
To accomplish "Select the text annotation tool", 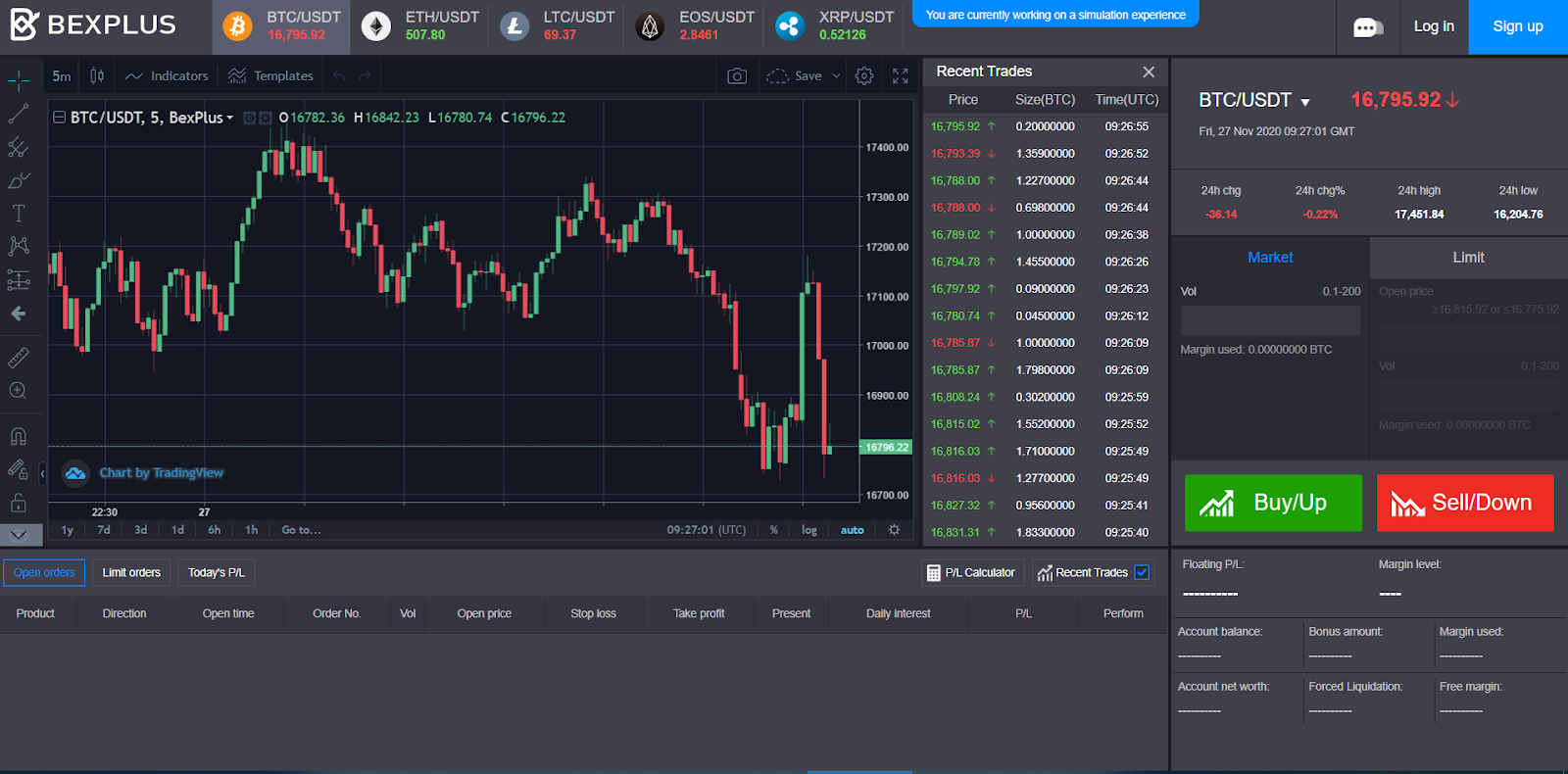I will click(19, 213).
